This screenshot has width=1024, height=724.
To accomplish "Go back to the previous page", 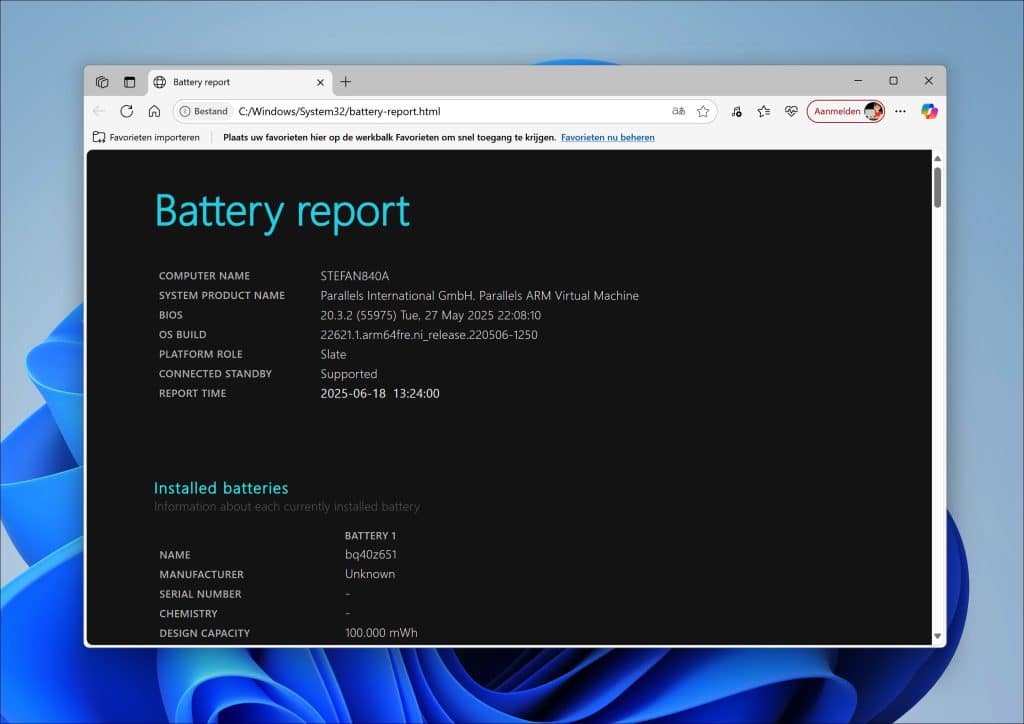I will (99, 111).
